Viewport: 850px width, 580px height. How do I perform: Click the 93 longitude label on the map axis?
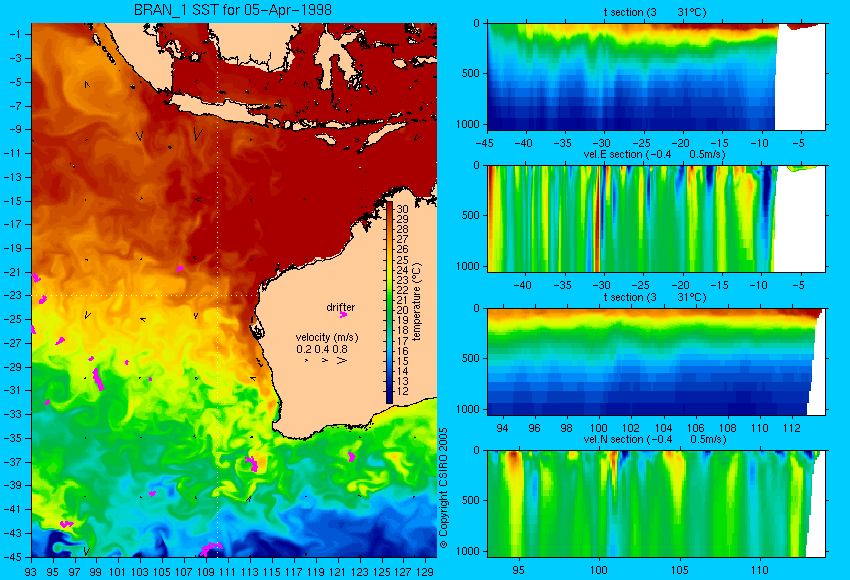point(30,572)
